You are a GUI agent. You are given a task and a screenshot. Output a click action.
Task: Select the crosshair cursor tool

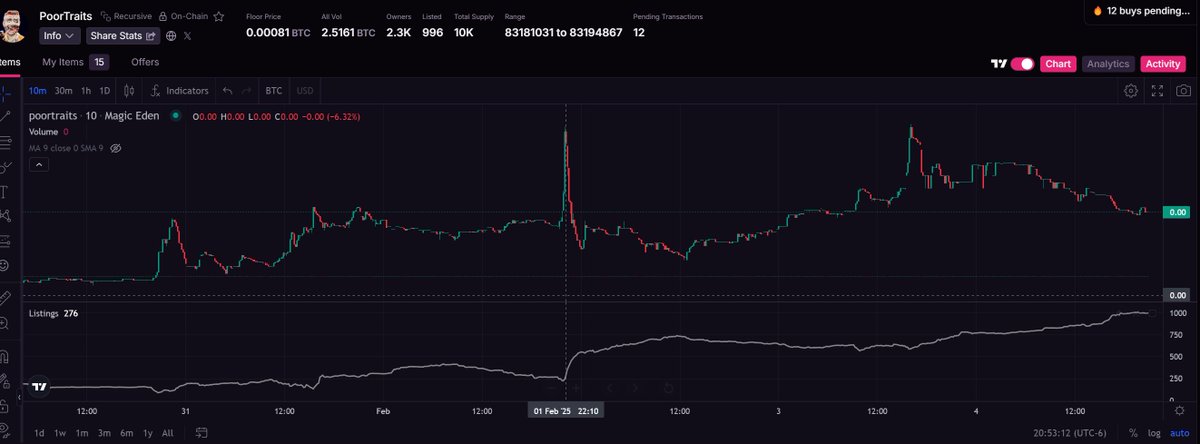point(6,92)
